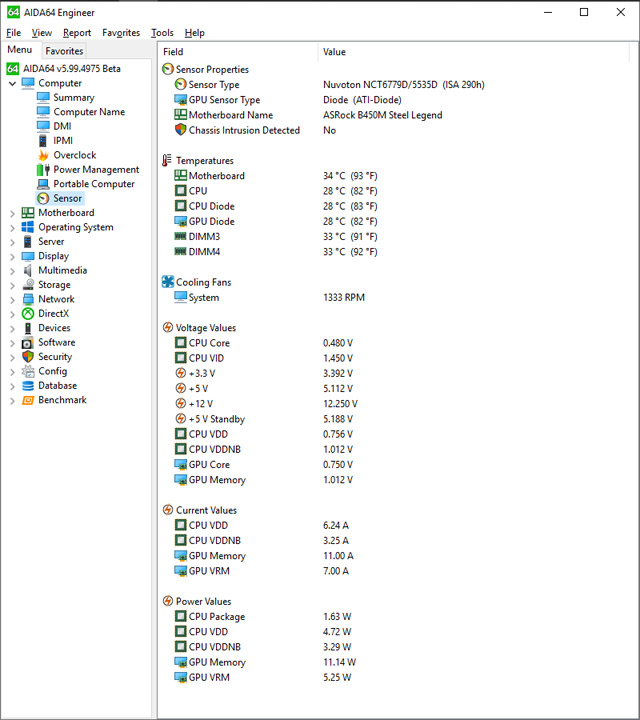640x720 pixels.
Task: Click the Config gear icon
Action: (x=28, y=371)
